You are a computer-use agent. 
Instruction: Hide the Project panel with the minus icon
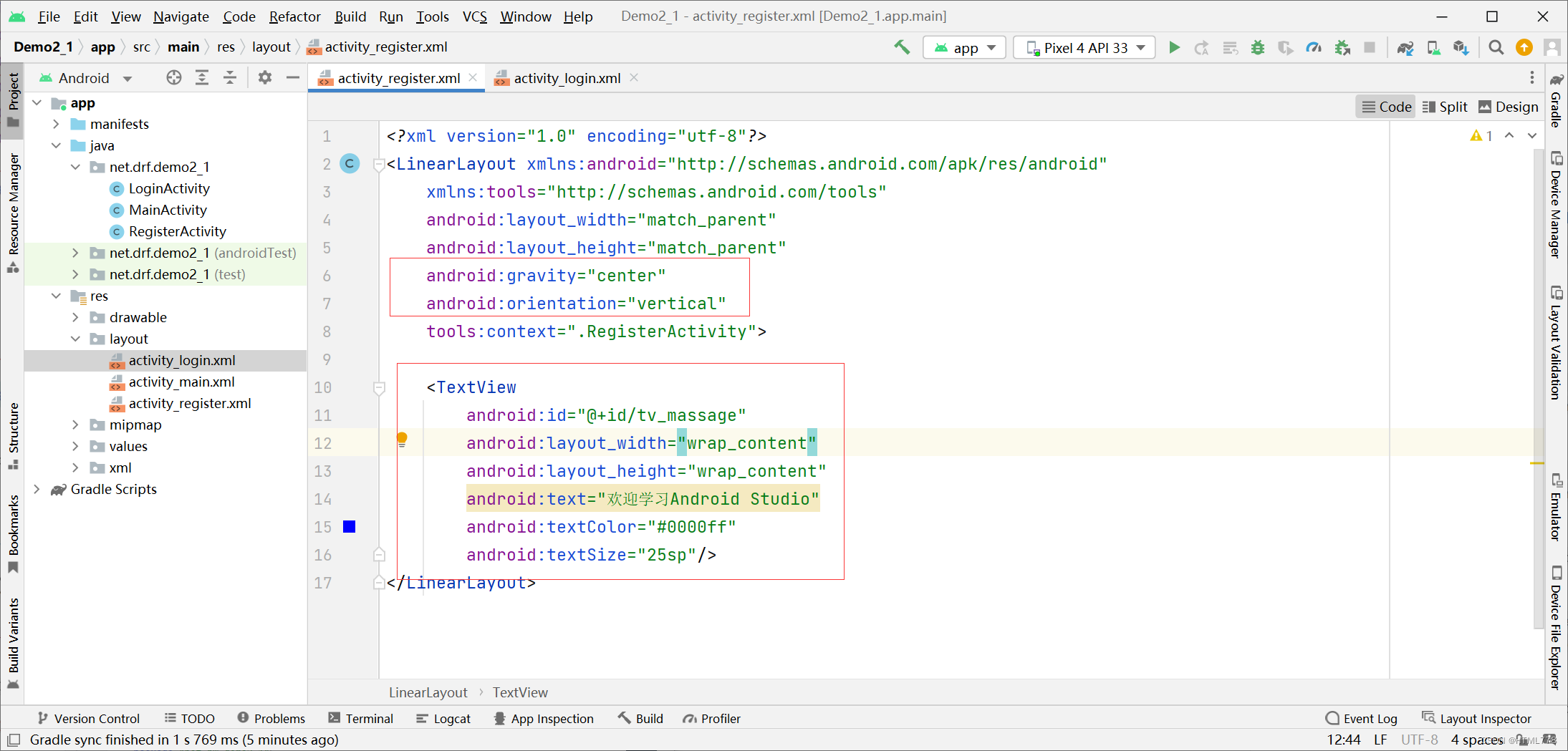292,77
